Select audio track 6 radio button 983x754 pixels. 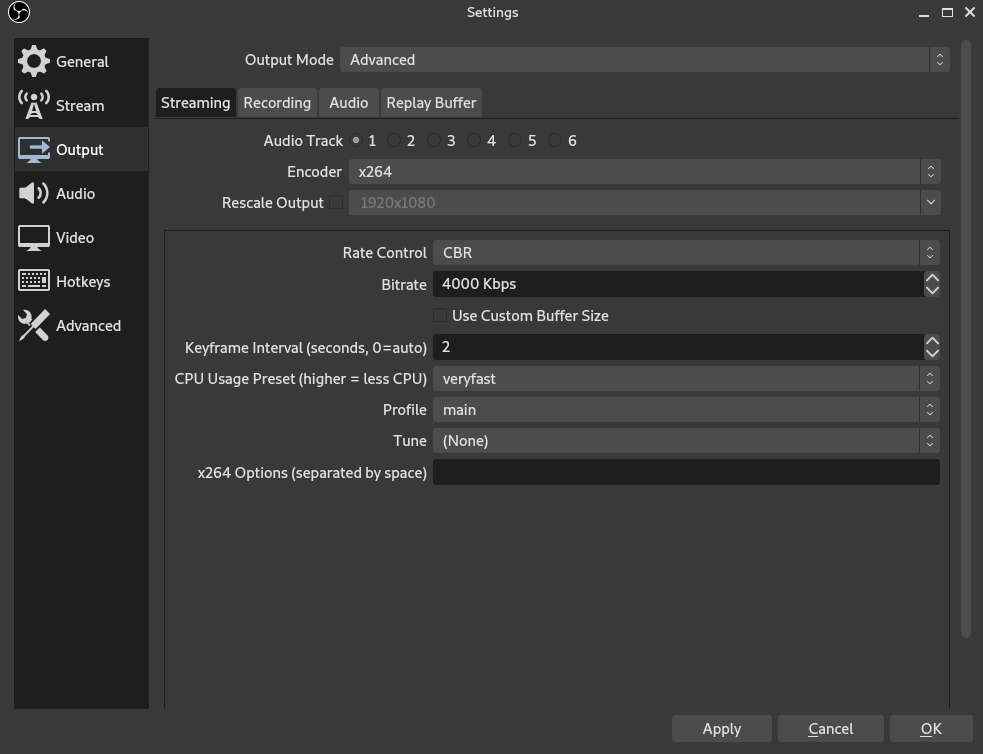[x=555, y=140]
